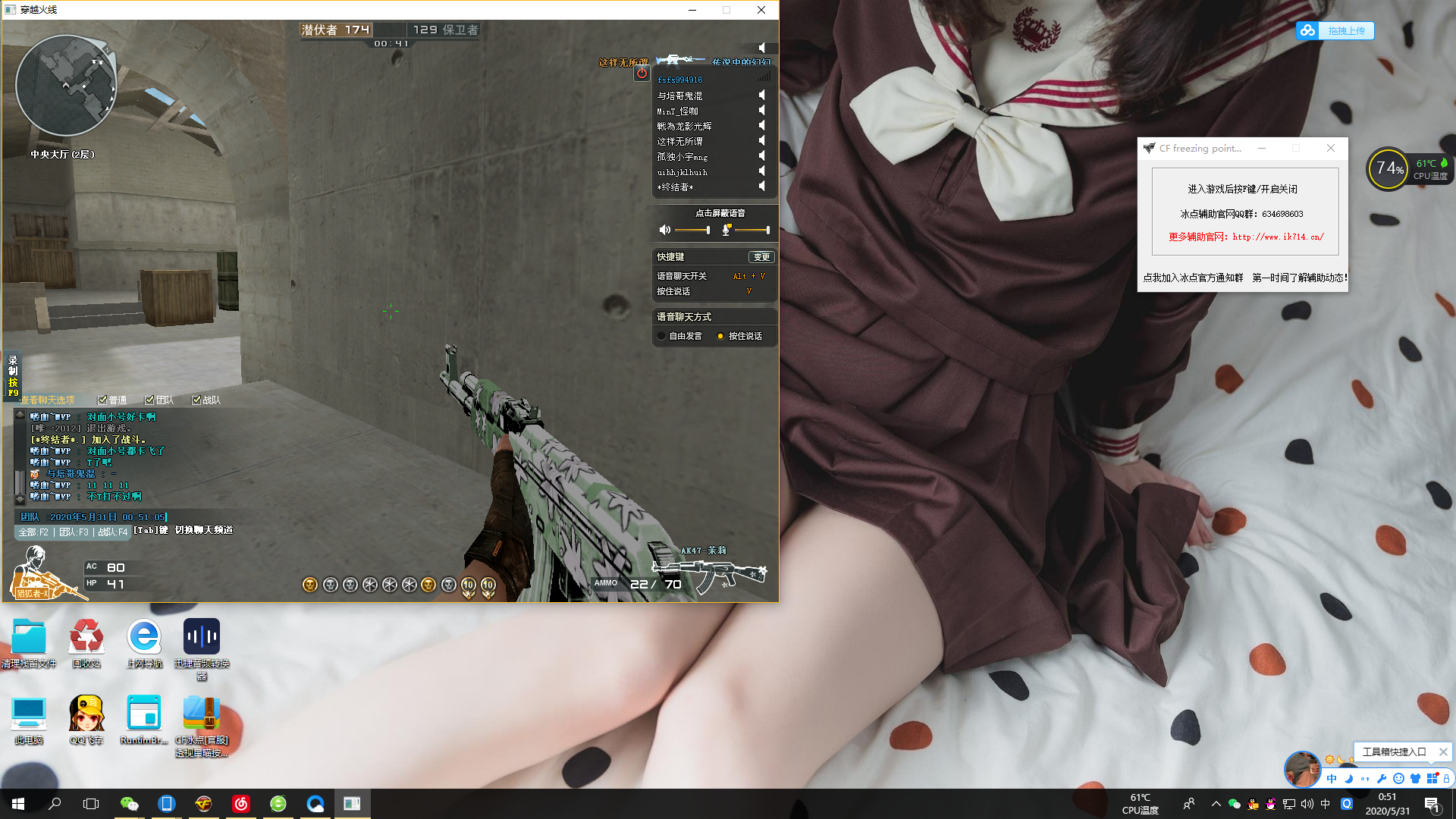Select 自由发言 voice mode radio
The image size is (1456, 819).
pos(661,336)
